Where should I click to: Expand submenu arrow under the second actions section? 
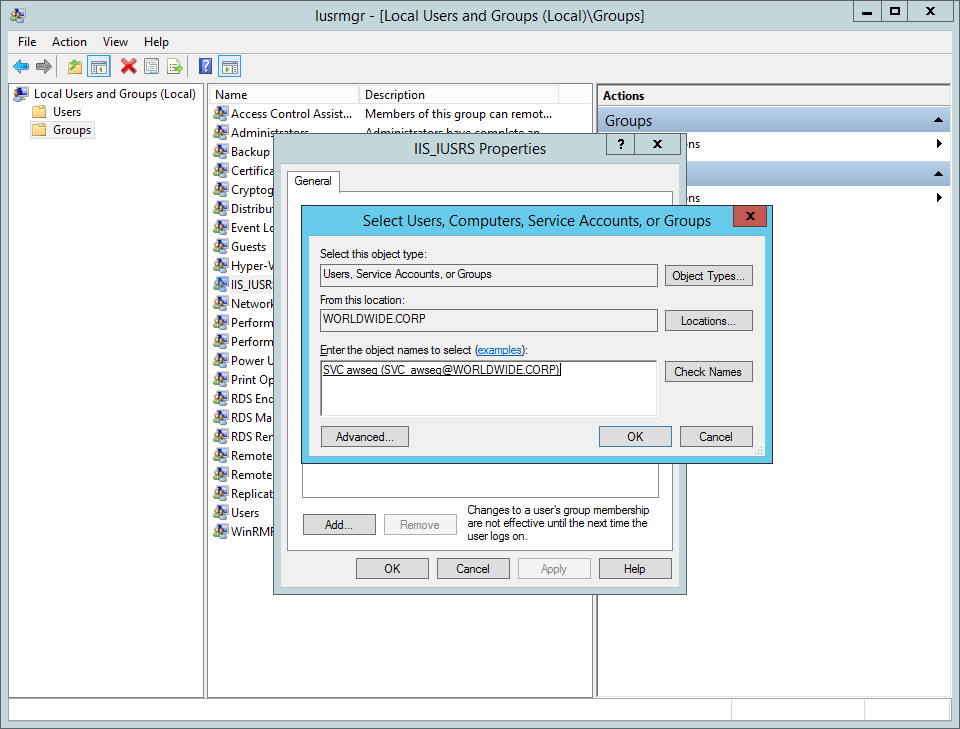point(939,198)
